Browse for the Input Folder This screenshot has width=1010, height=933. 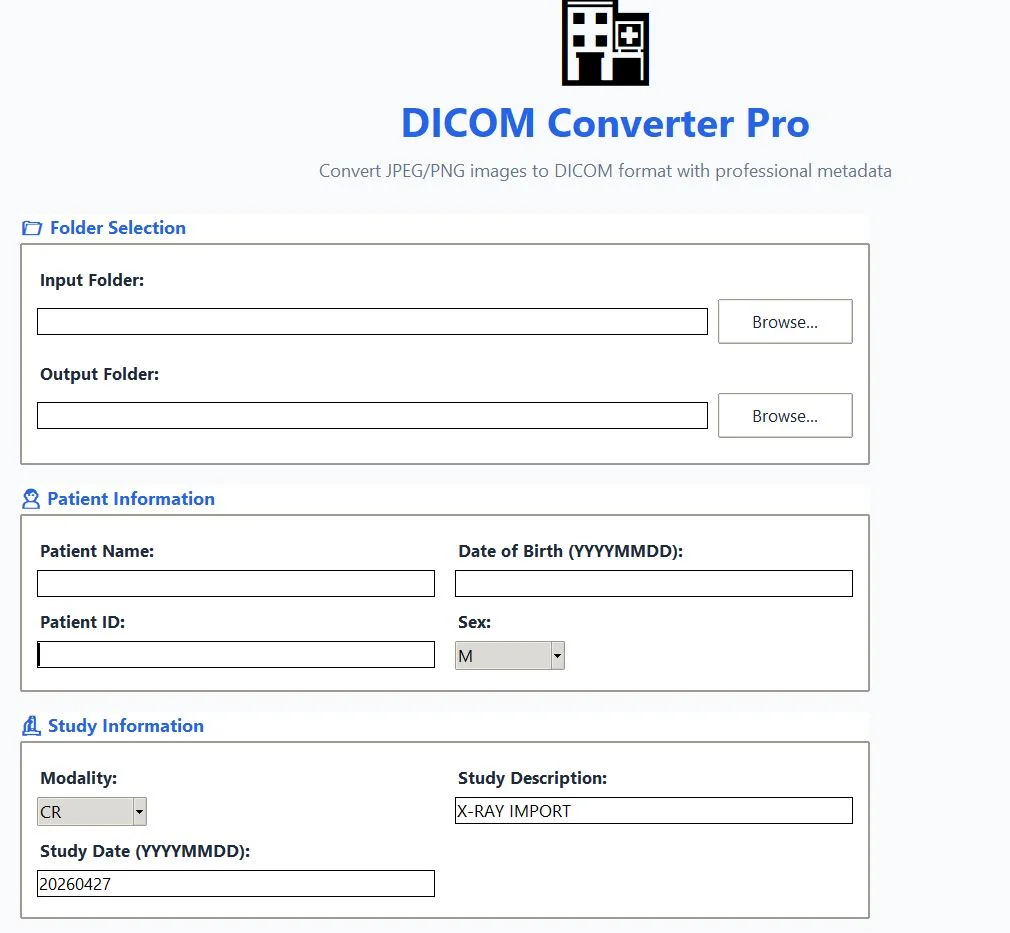[785, 322]
